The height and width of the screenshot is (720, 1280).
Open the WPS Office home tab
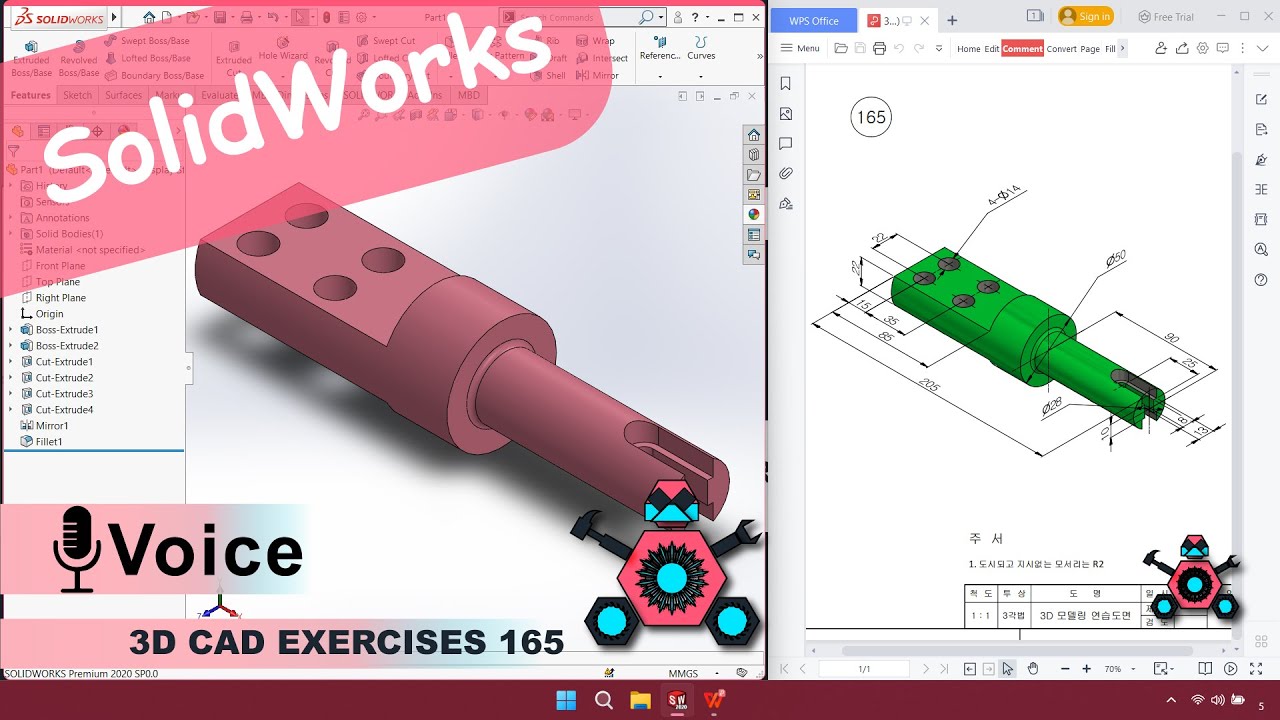point(814,20)
